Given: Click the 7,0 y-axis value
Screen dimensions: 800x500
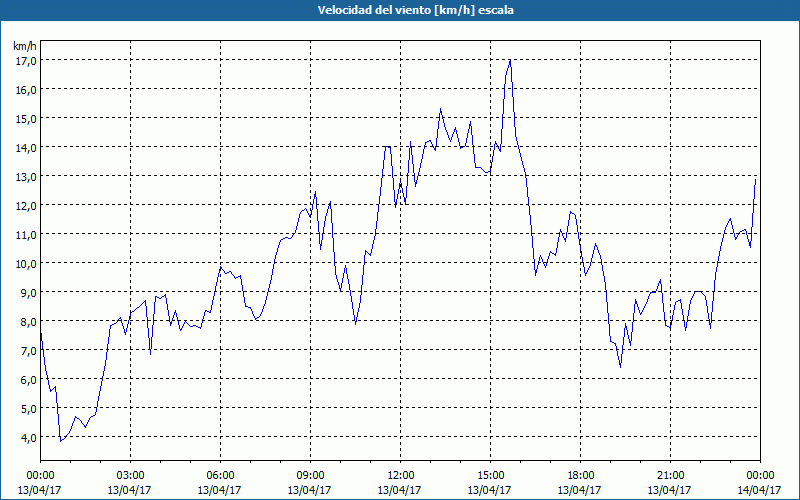Looking at the screenshot, I should [28, 351].
